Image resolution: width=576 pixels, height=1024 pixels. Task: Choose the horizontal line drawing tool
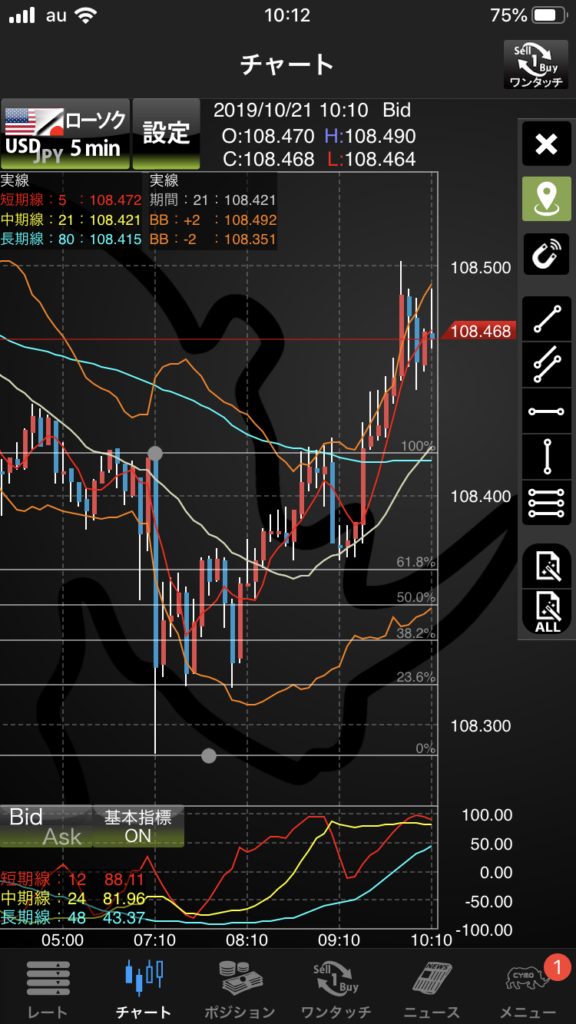click(547, 411)
